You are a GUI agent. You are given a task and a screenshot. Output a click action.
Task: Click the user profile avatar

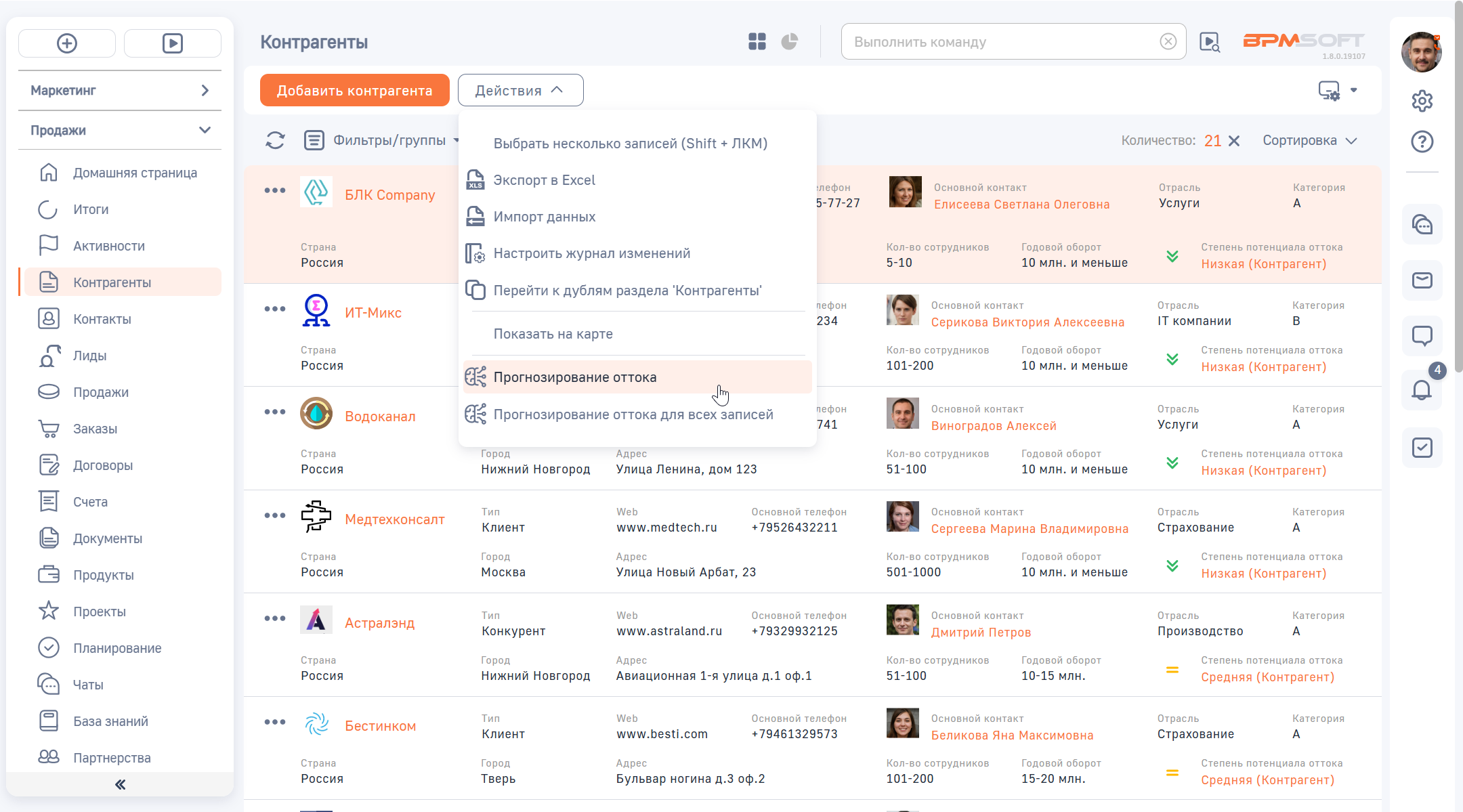[x=1422, y=52]
